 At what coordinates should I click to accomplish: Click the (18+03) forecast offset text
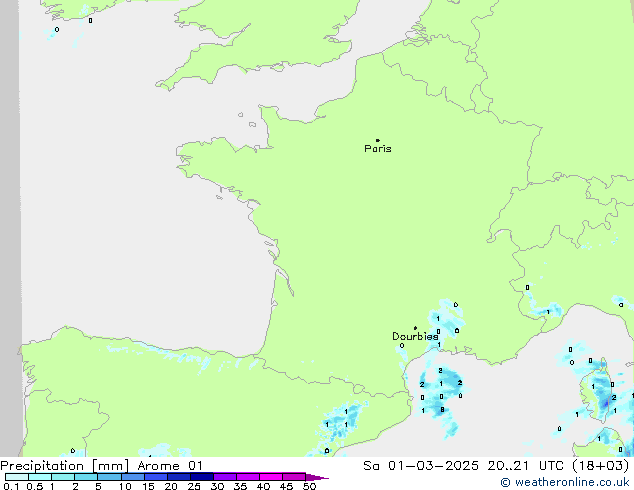click(x=601, y=466)
